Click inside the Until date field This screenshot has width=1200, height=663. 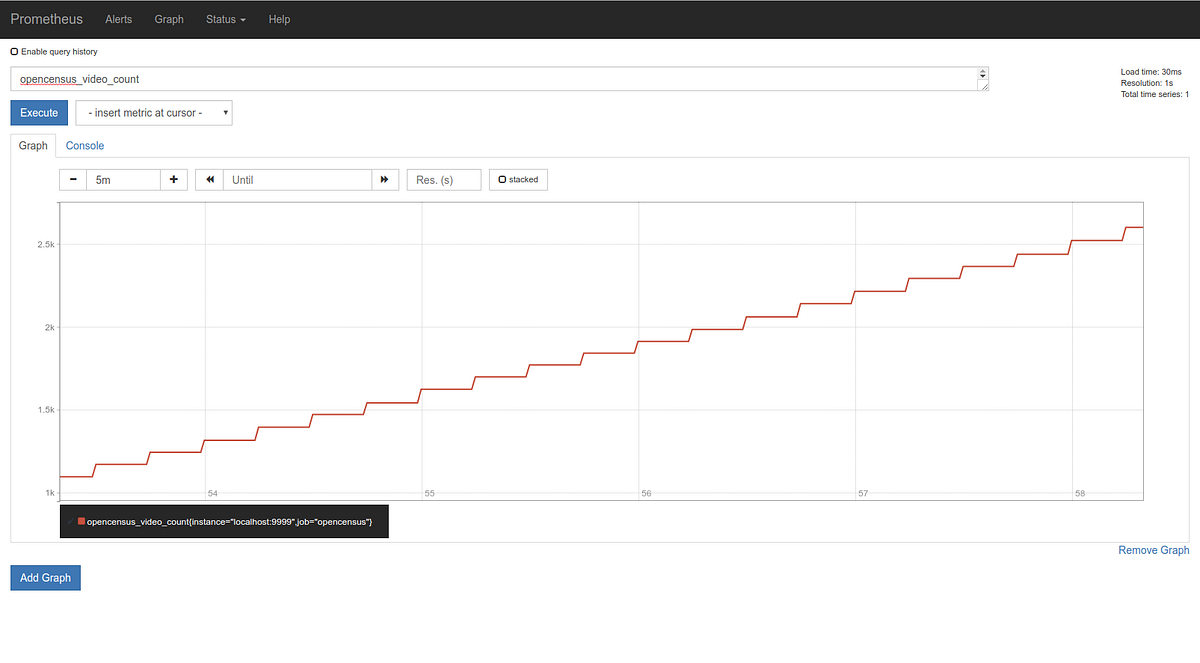(297, 179)
